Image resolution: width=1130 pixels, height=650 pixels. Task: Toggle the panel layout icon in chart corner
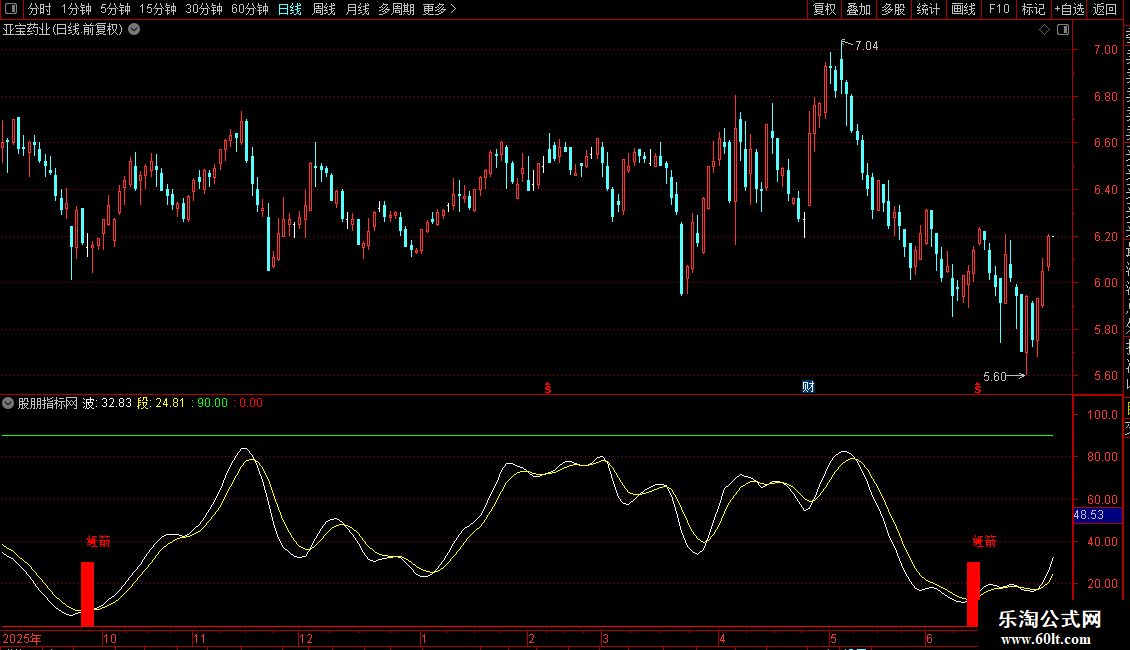pos(1063,30)
